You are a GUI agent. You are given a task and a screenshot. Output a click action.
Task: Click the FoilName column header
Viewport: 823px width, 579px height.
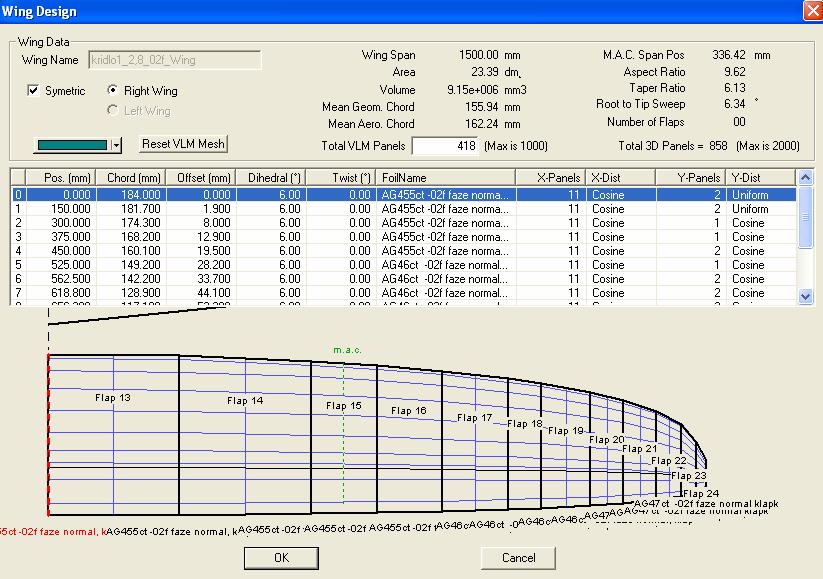click(446, 177)
